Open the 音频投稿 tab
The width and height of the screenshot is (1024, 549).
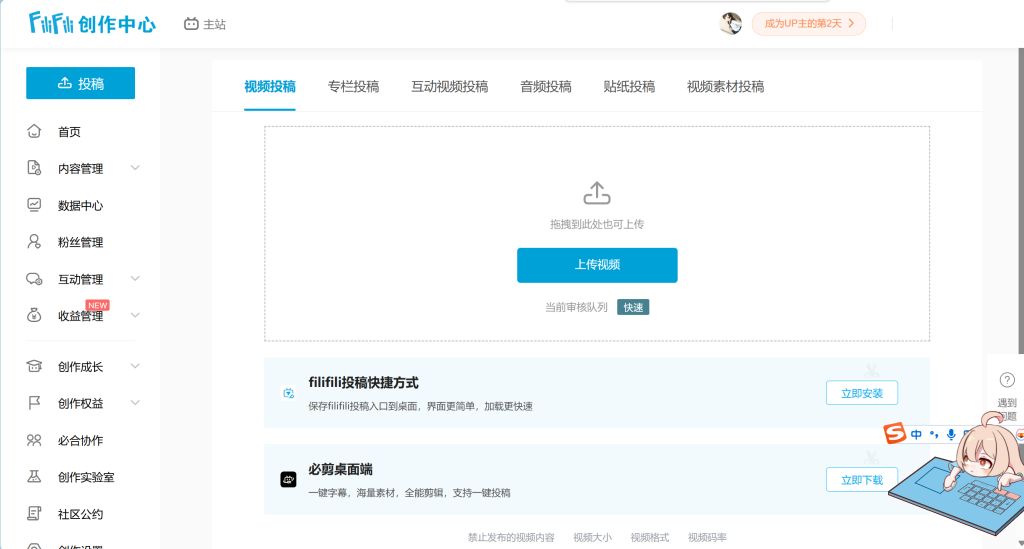tap(545, 87)
